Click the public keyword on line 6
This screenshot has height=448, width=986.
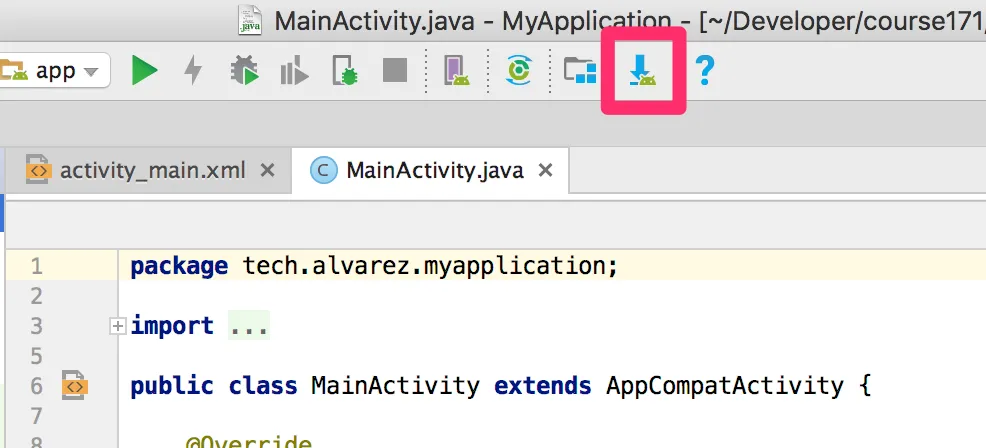coord(172,386)
